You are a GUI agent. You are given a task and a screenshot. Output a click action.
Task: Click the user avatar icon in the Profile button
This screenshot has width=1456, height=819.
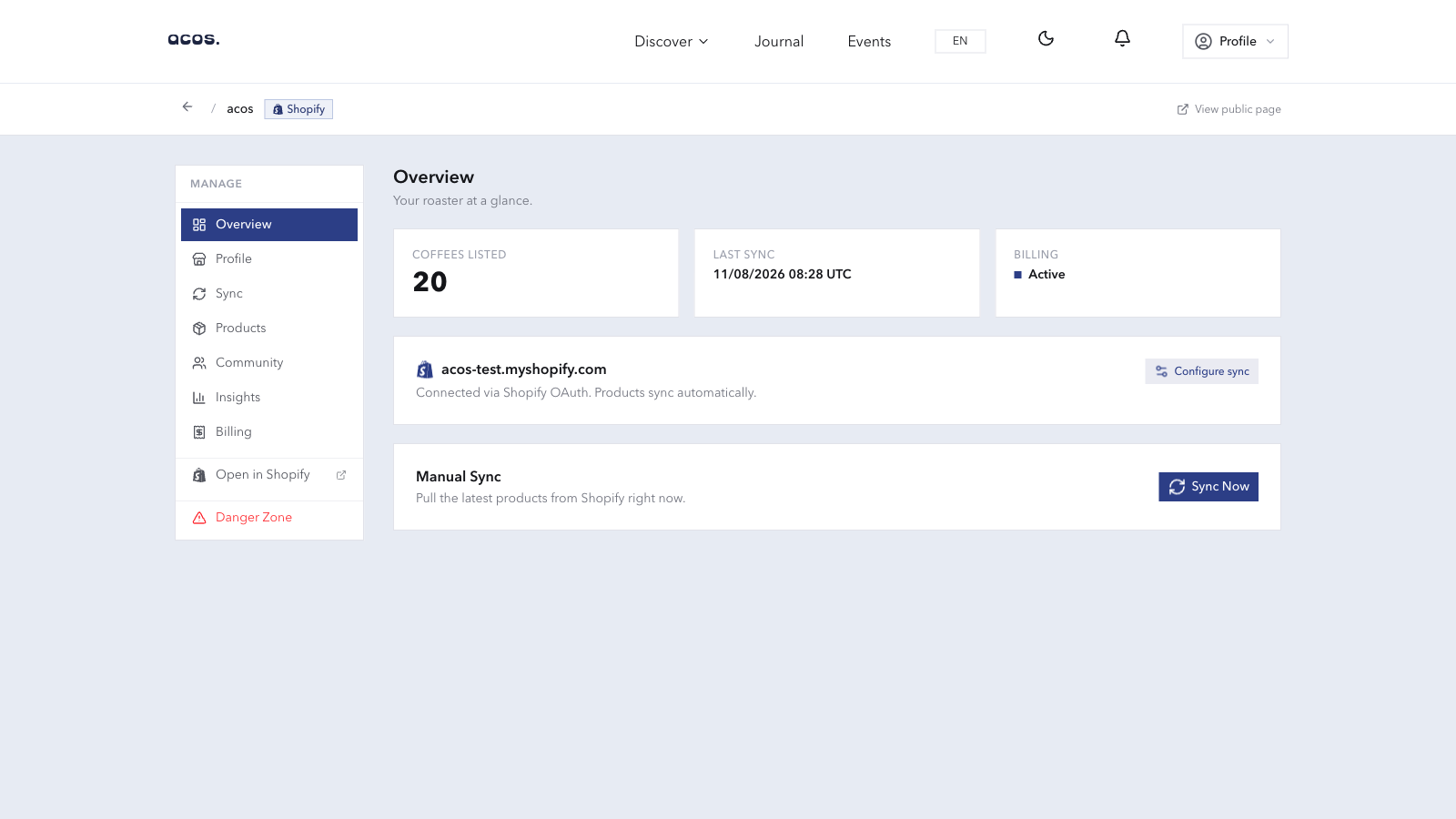coord(1203,42)
